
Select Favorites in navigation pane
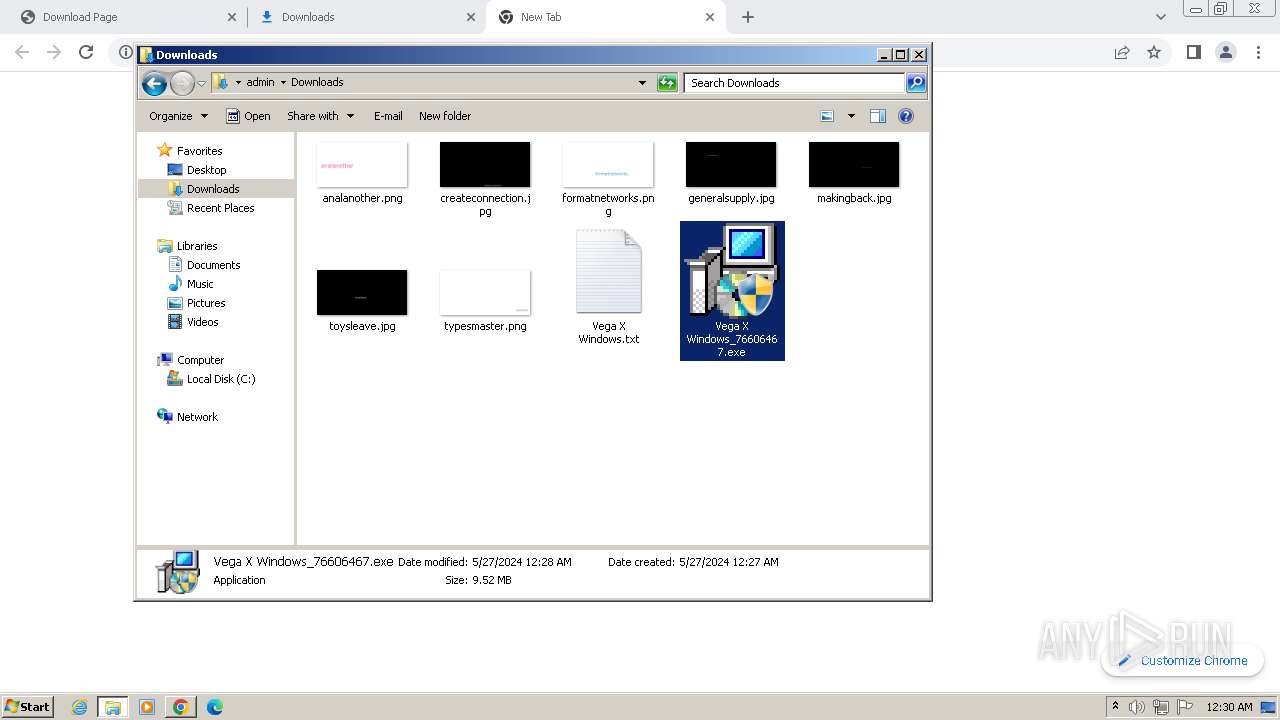(x=199, y=151)
